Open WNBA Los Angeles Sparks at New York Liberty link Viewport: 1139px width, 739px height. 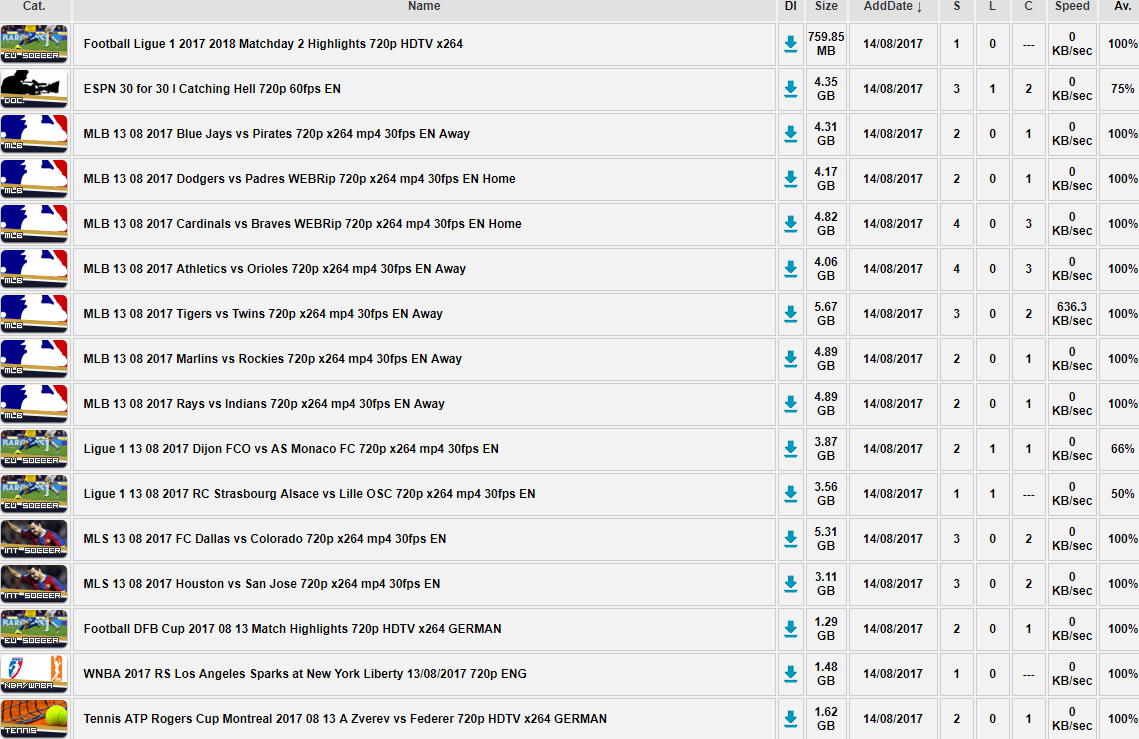(305, 674)
